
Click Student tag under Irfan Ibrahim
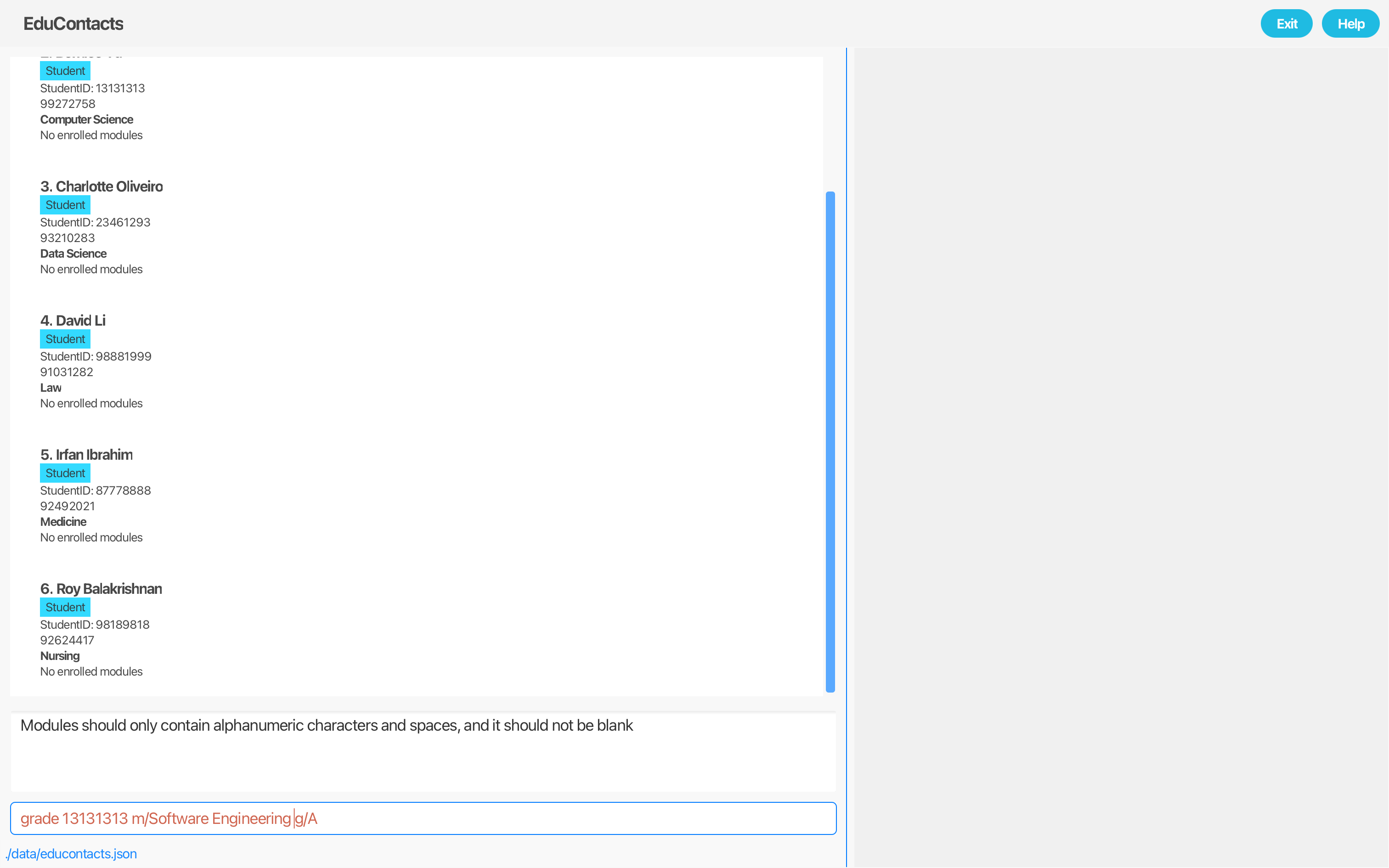click(x=65, y=473)
